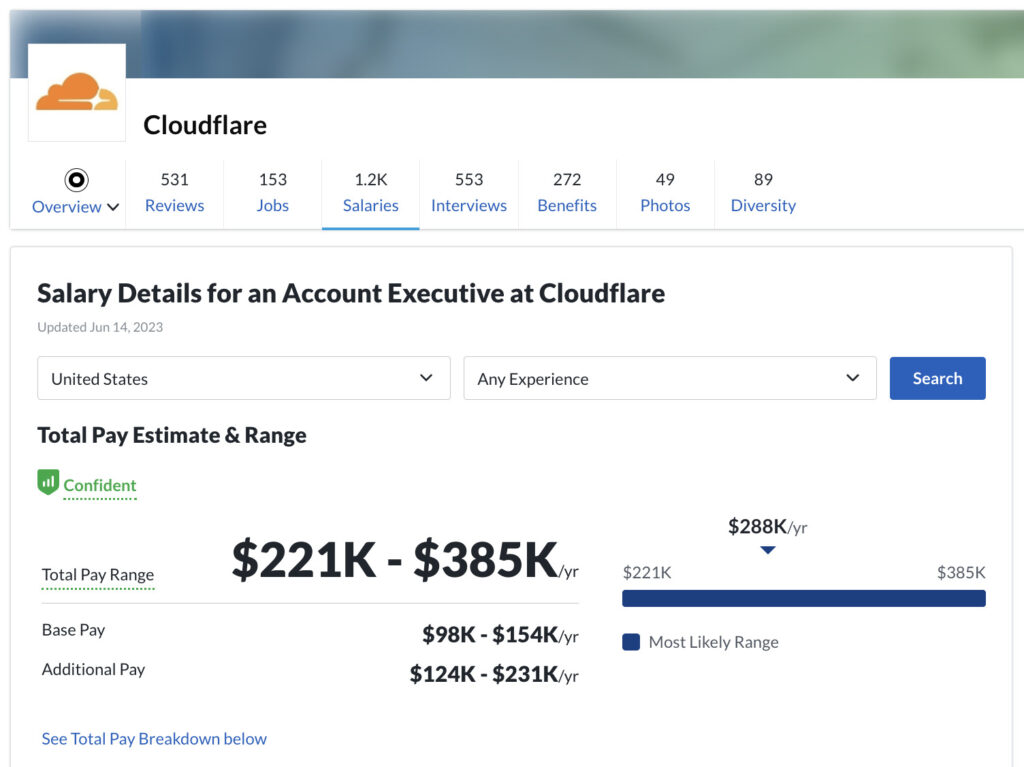The image size is (1024, 767).
Task: Open the United States location dropdown
Action: (244, 378)
